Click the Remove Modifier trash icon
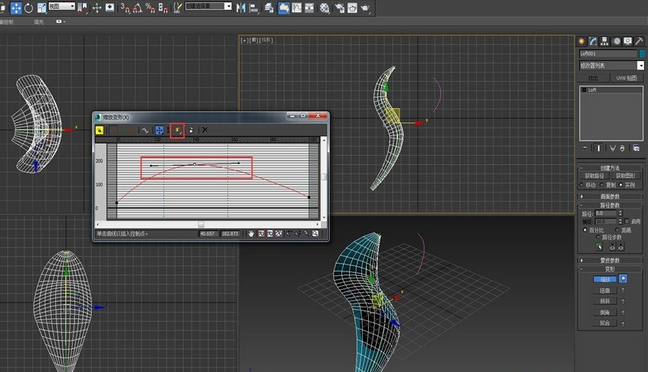This screenshot has width=649, height=372. coord(622,149)
